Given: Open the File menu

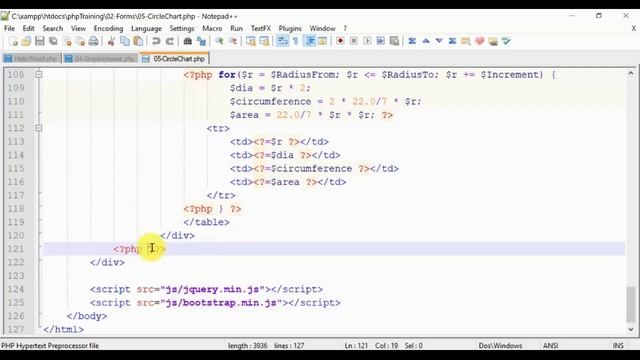Looking at the screenshot, I should (9, 29).
